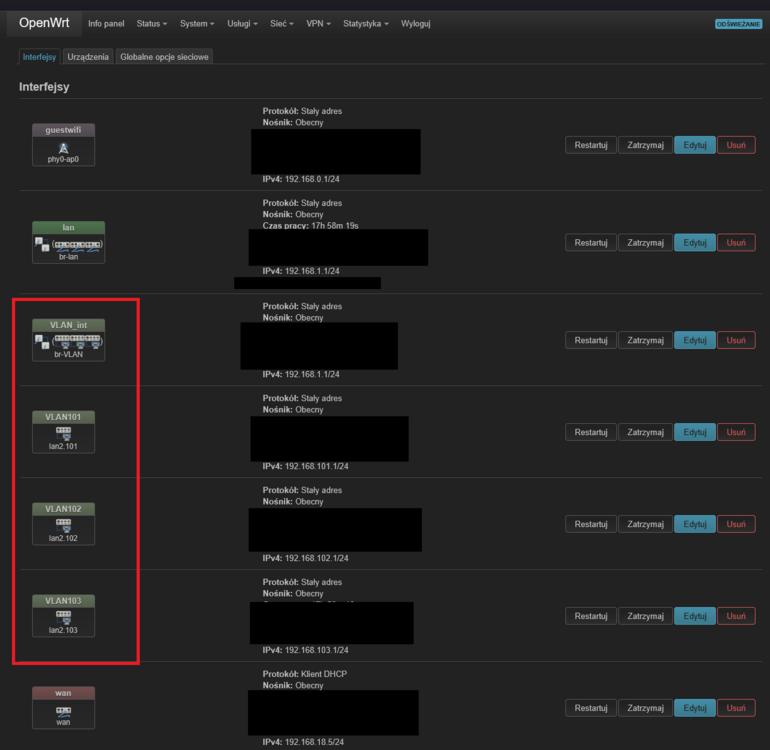The image size is (770, 750).
Task: Click the OpenWrt brand logo link
Action: pyautogui.click(x=44, y=23)
